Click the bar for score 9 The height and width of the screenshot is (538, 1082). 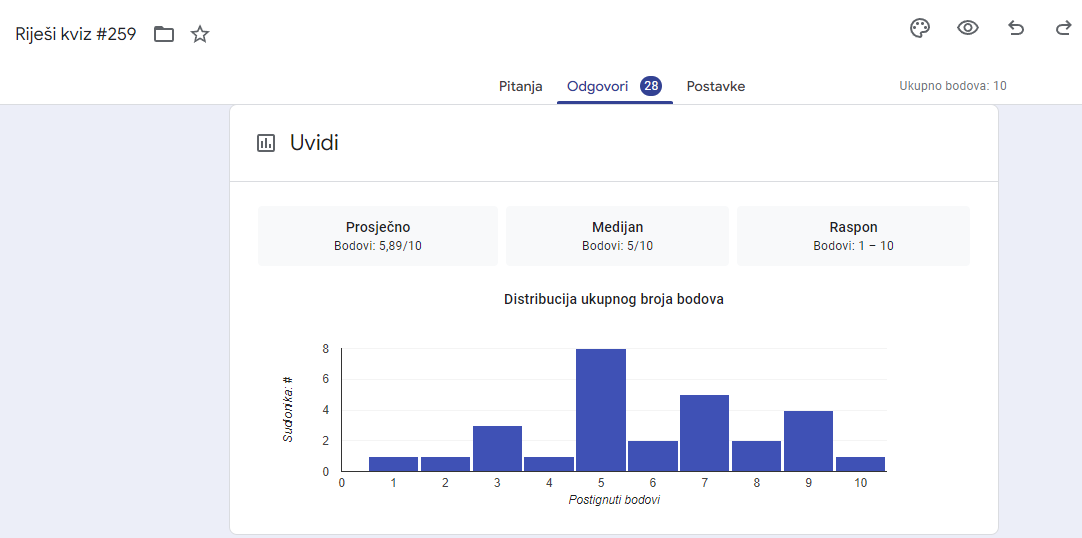click(x=808, y=441)
